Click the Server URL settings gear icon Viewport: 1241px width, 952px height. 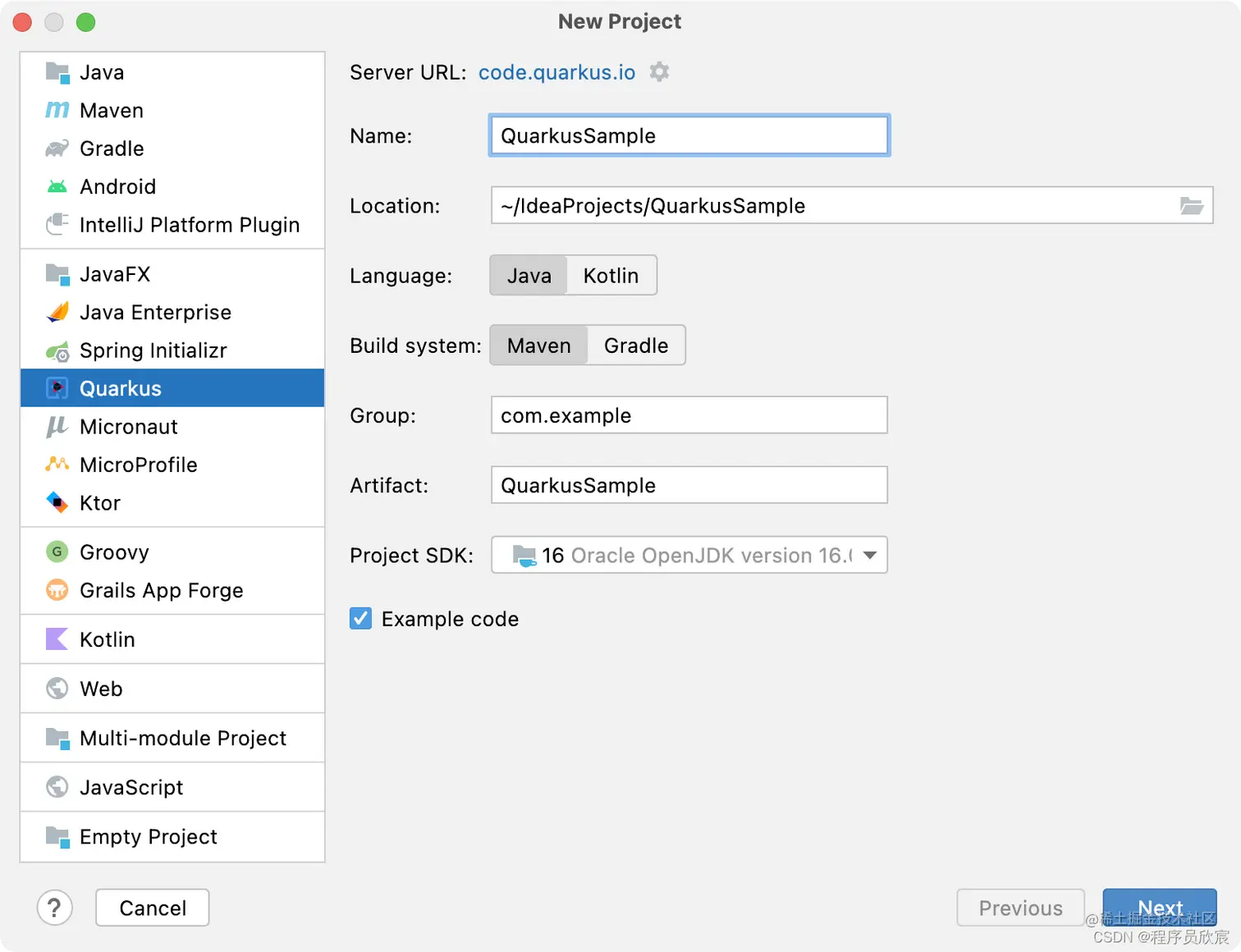point(659,72)
